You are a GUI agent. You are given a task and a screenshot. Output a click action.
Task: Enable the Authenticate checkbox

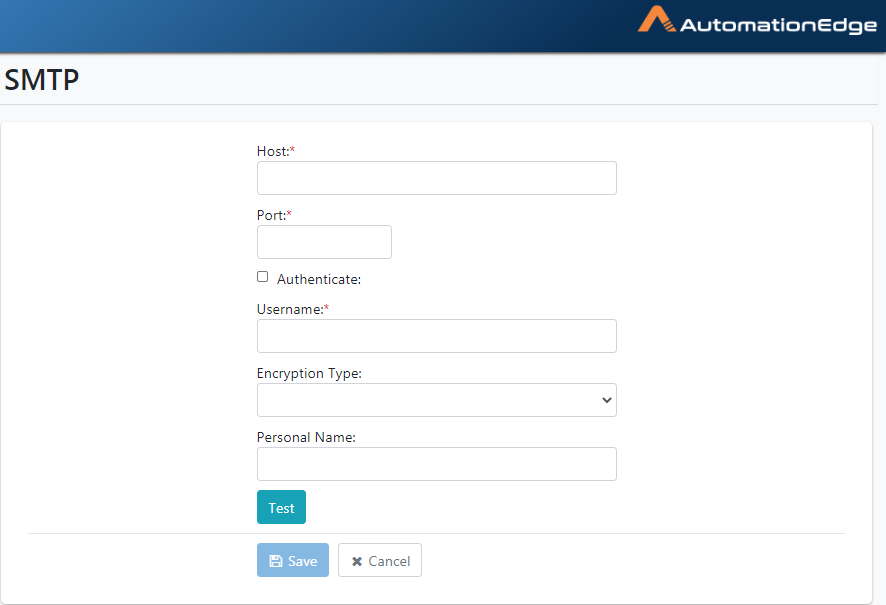pos(262,277)
